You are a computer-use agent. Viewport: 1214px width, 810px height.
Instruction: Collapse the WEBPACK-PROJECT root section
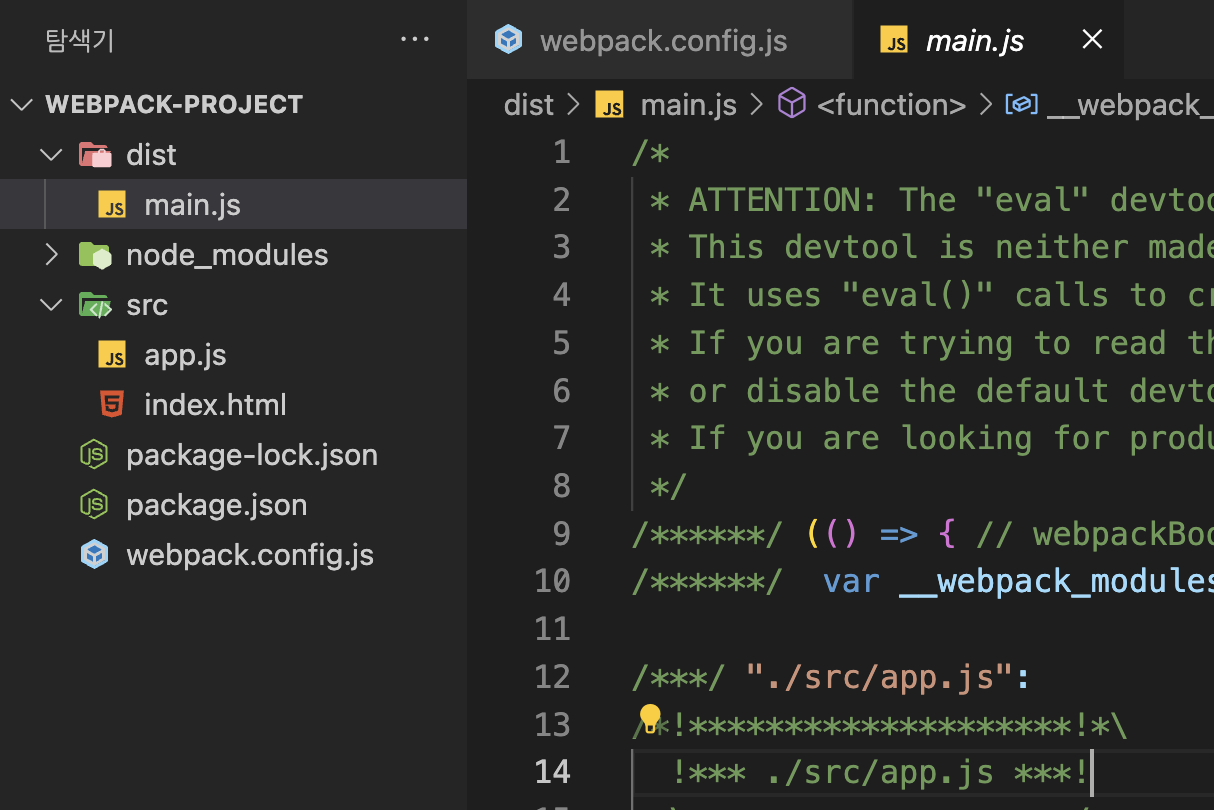[x=22, y=105]
